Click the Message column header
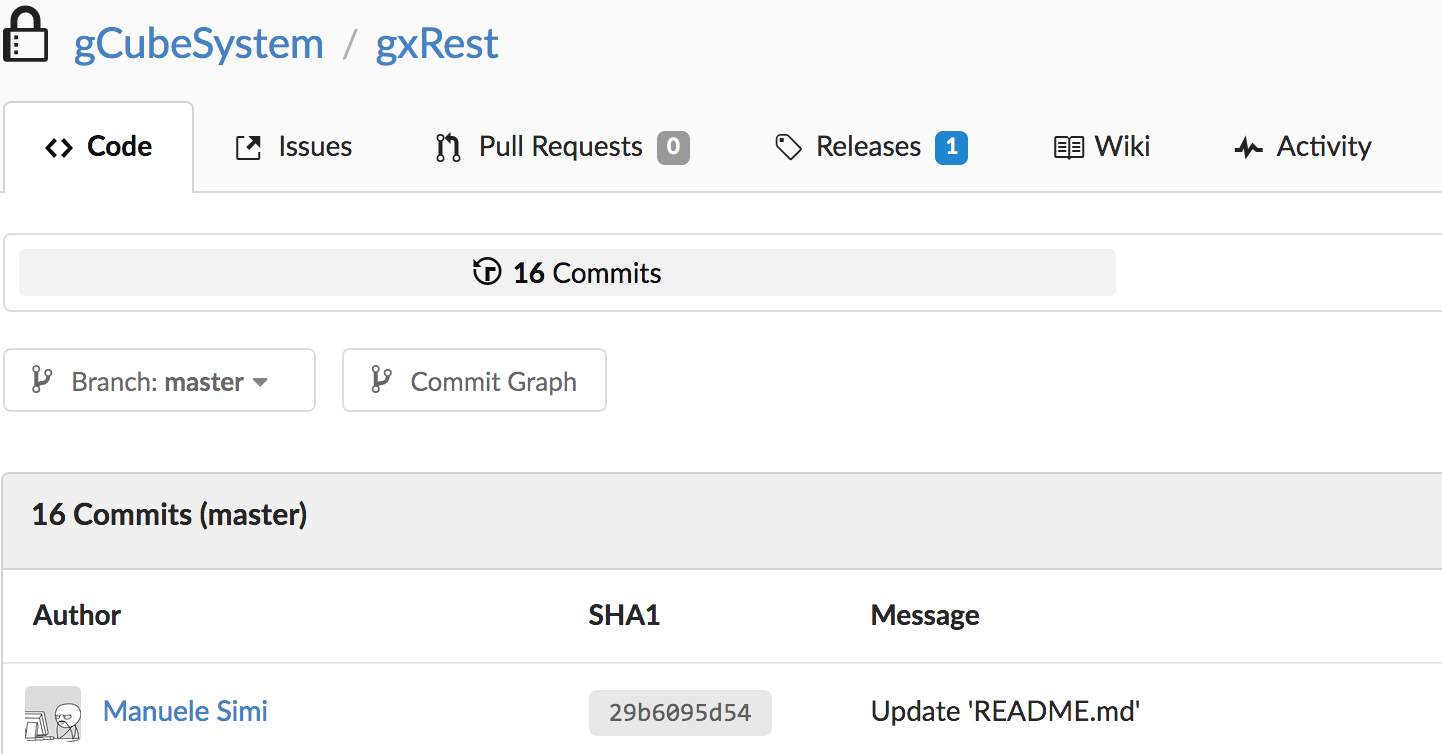 coord(925,615)
